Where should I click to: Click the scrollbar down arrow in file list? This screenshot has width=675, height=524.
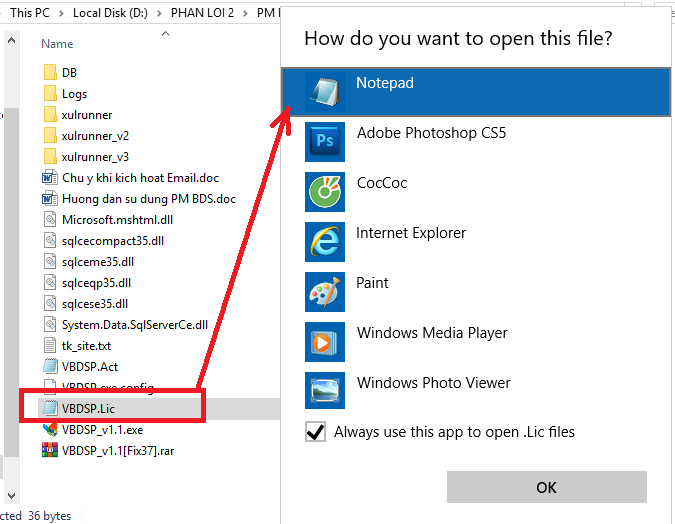(x=12, y=495)
